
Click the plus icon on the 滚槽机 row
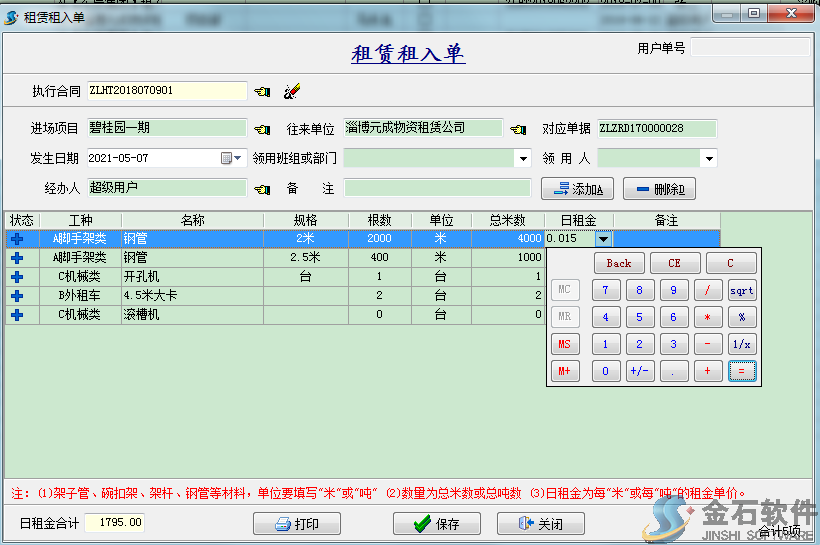[16, 315]
